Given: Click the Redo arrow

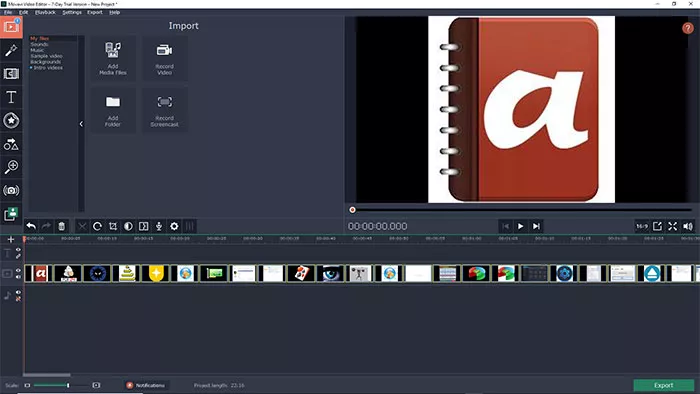Looking at the screenshot, I should (x=46, y=226).
